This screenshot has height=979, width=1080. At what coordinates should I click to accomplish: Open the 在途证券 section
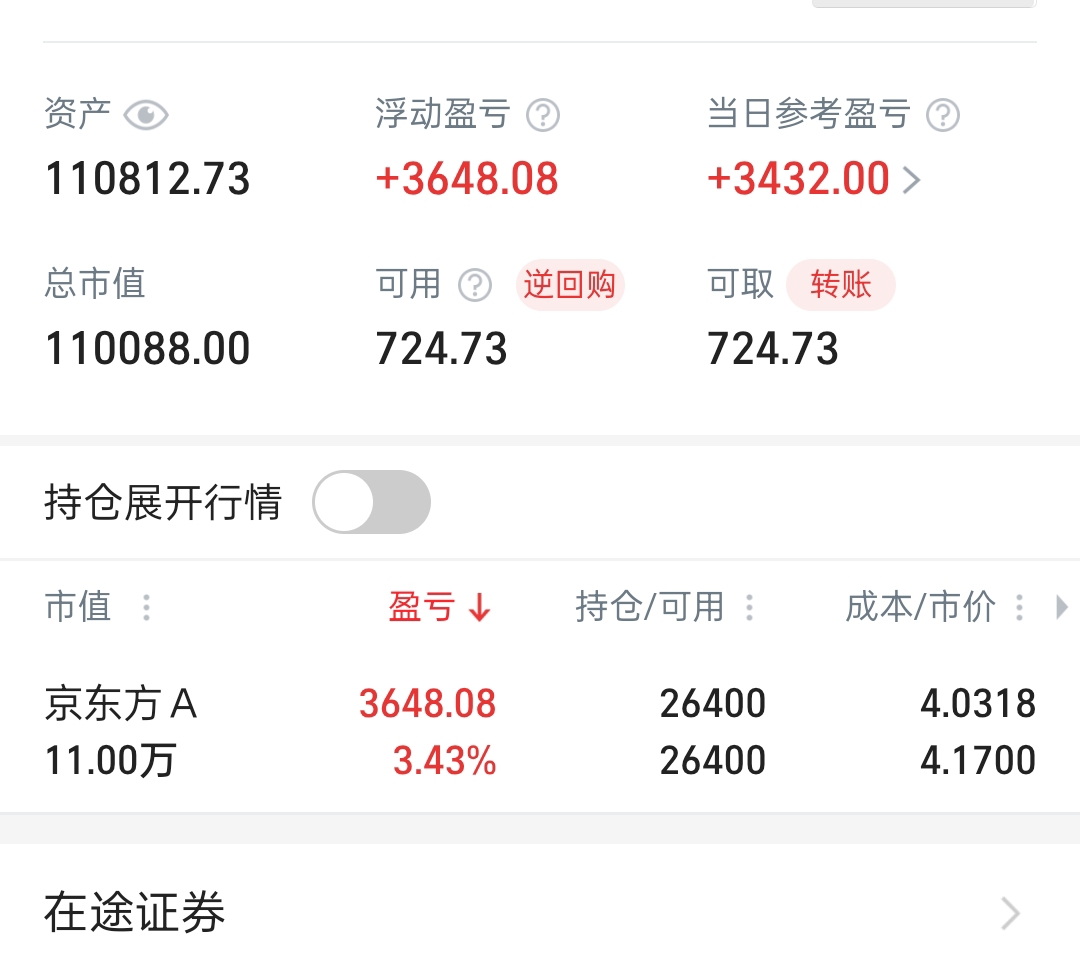click(x=540, y=911)
